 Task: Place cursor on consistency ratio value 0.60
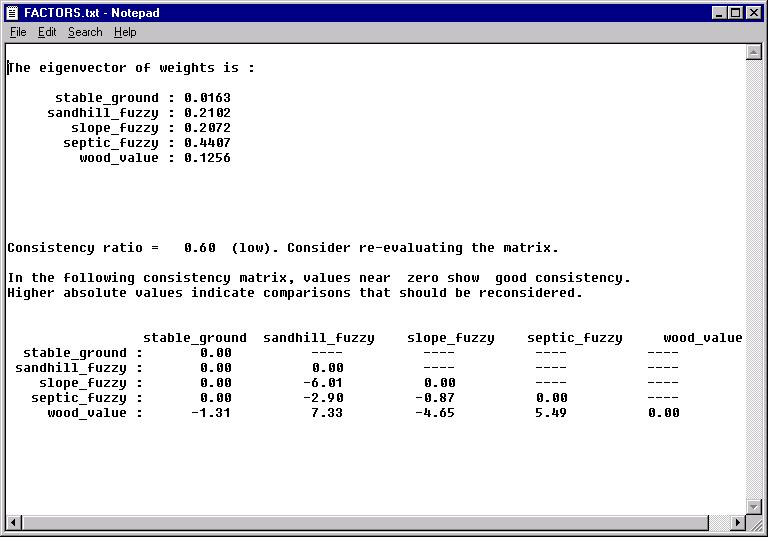[x=200, y=248]
